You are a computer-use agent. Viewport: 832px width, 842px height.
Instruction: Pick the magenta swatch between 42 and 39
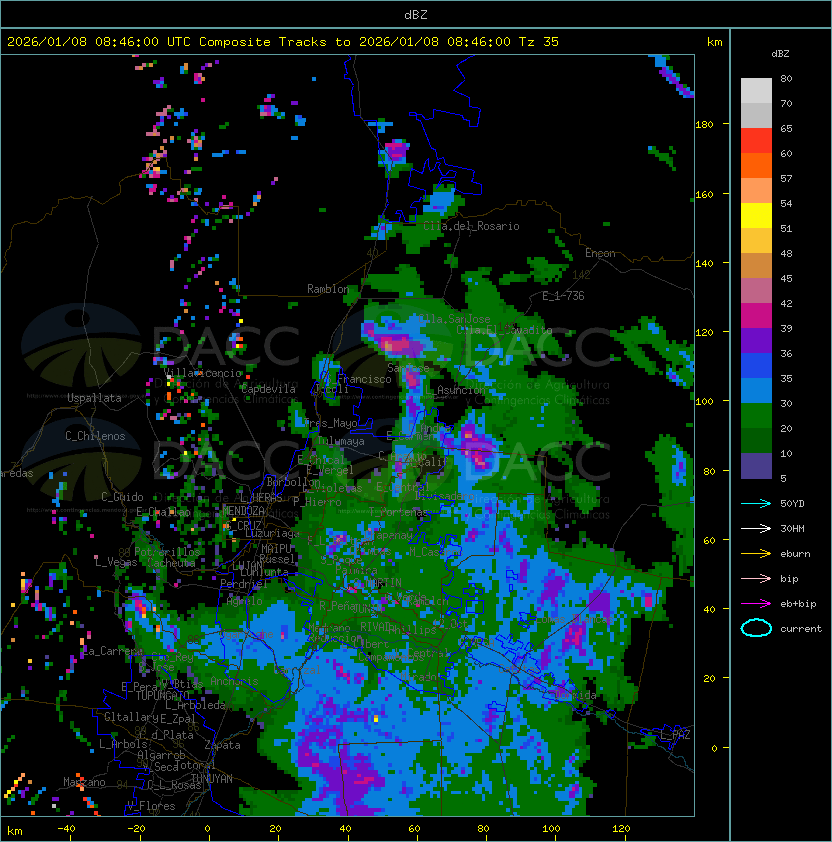tap(756, 315)
